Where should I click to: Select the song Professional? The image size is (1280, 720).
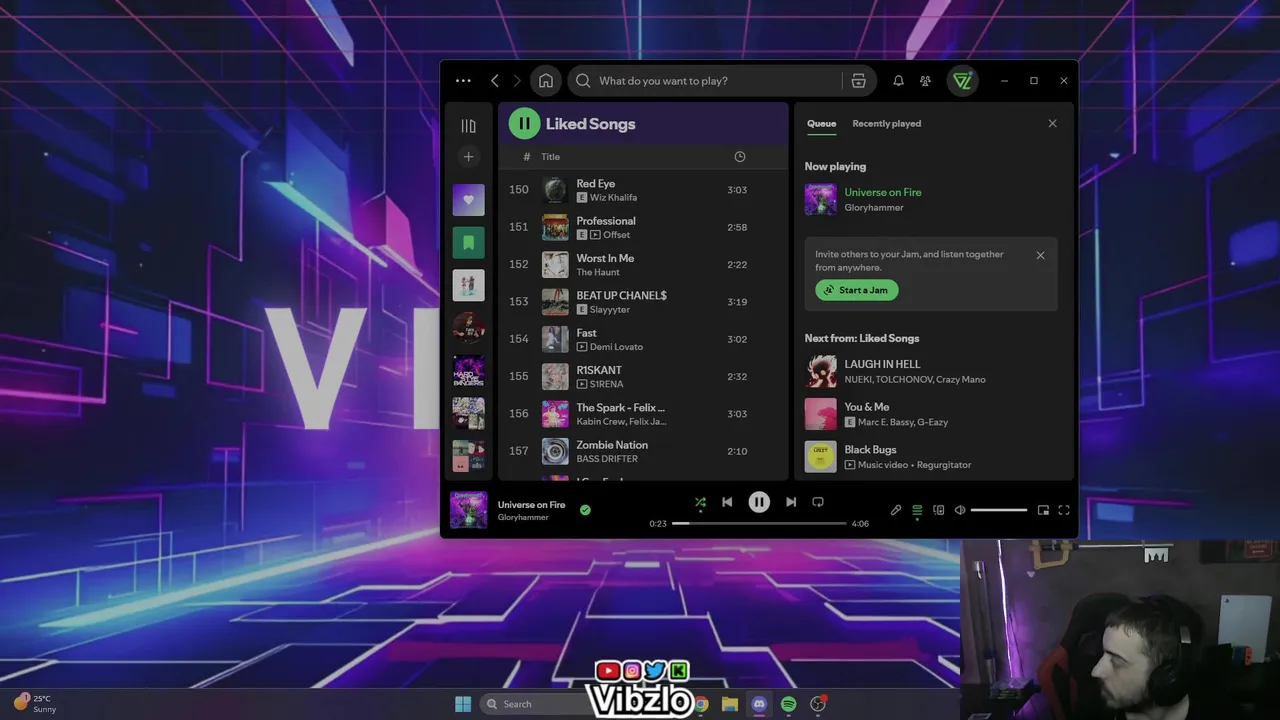click(x=606, y=221)
